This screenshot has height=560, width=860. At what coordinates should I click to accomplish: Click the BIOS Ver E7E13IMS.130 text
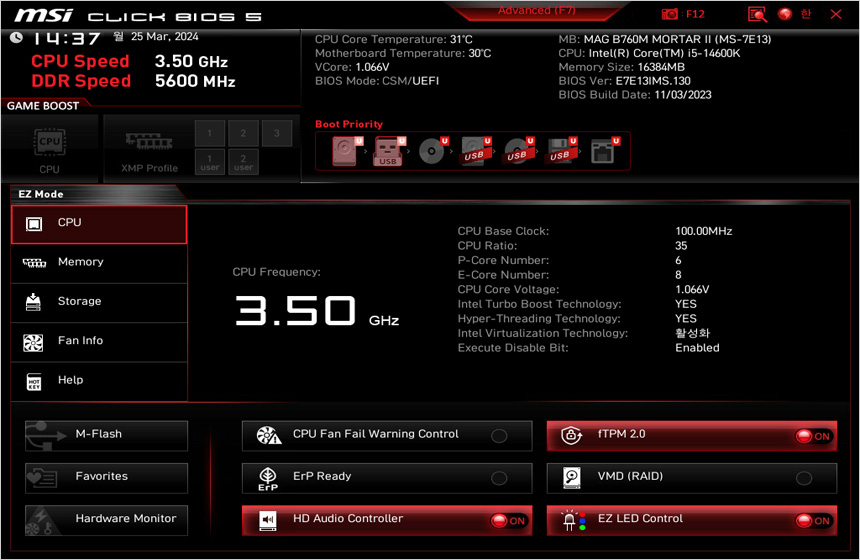[x=624, y=81]
